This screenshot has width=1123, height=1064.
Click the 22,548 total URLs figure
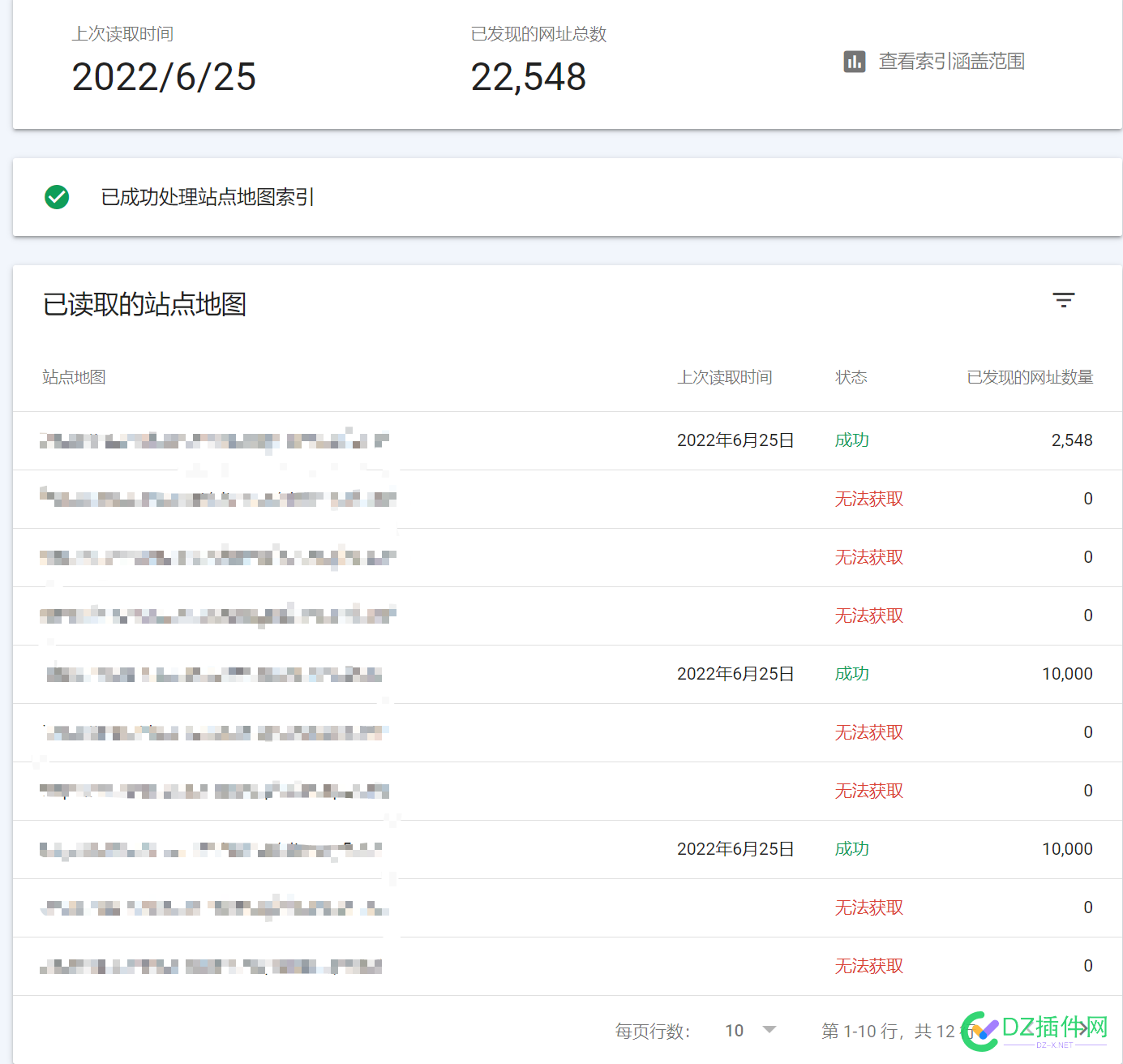(x=529, y=77)
